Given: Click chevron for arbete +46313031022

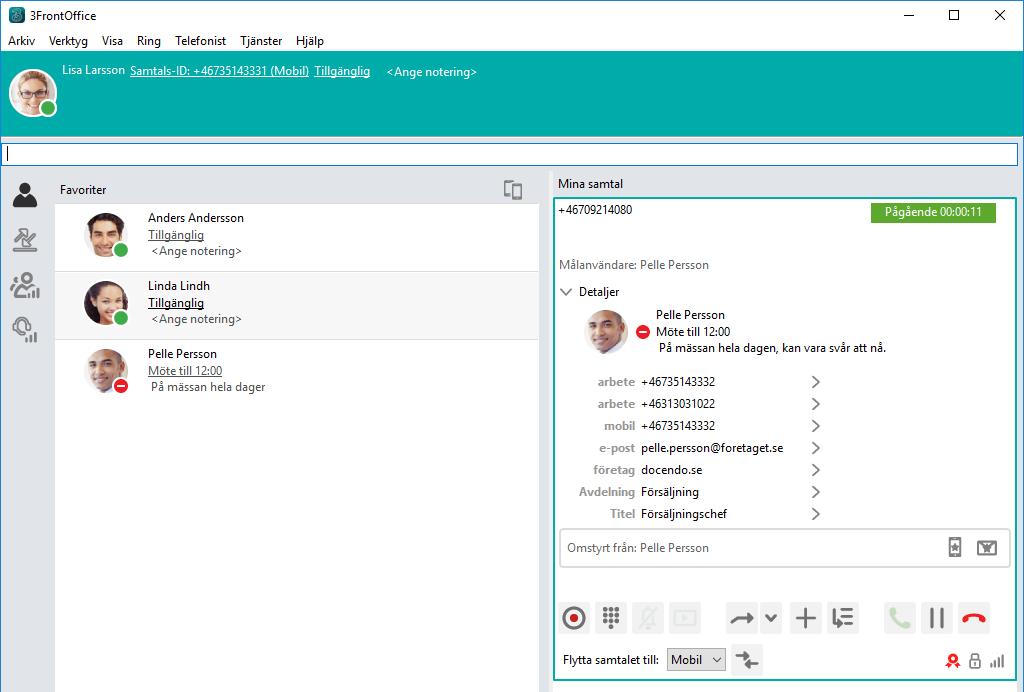Looking at the screenshot, I should pyautogui.click(x=816, y=404).
